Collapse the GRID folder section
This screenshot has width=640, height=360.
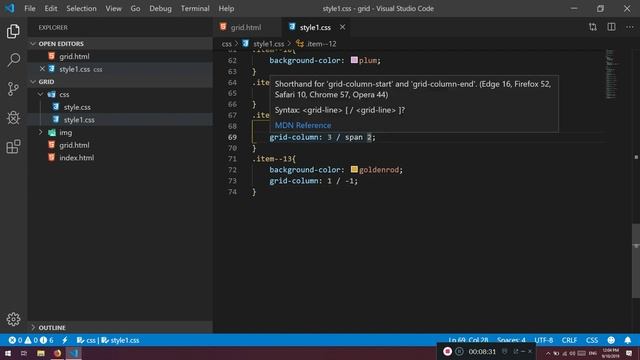[x=33, y=82]
